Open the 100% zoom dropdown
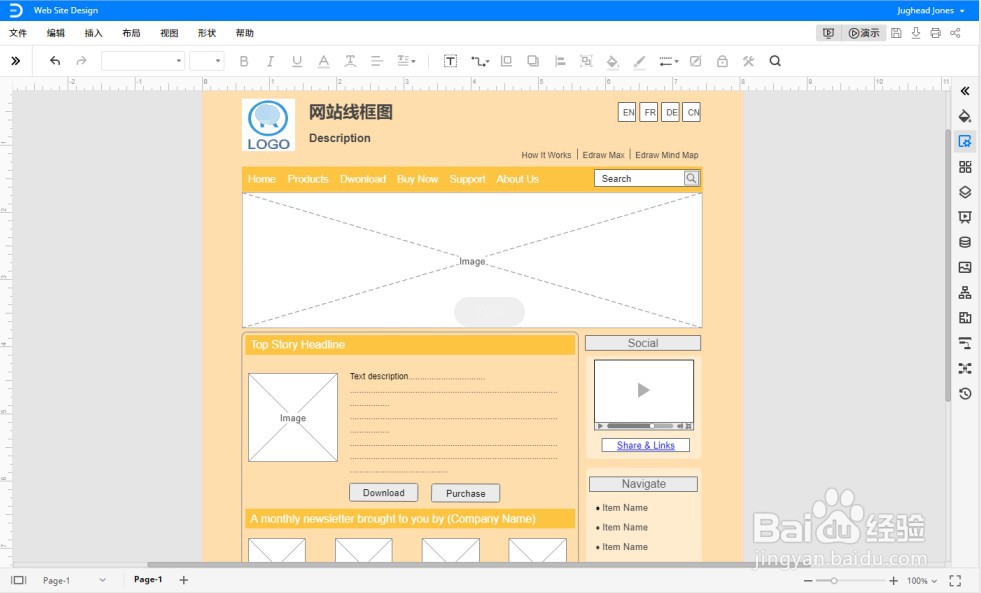981x593 pixels. 922,580
